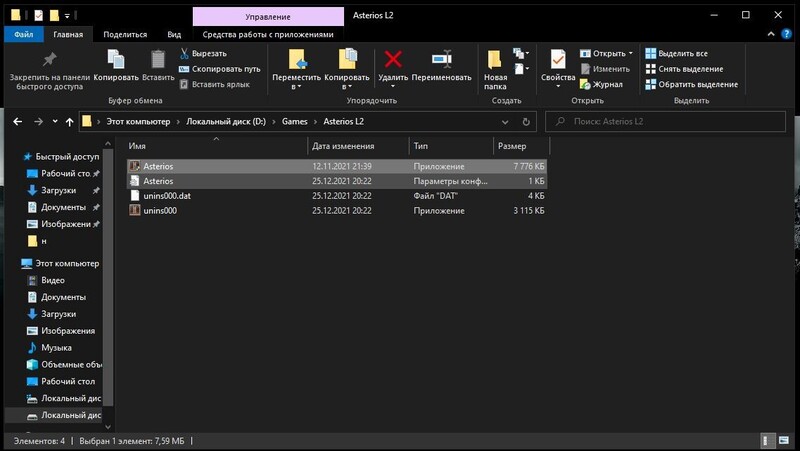Open recent locations dropdown arrow

(x=55, y=121)
